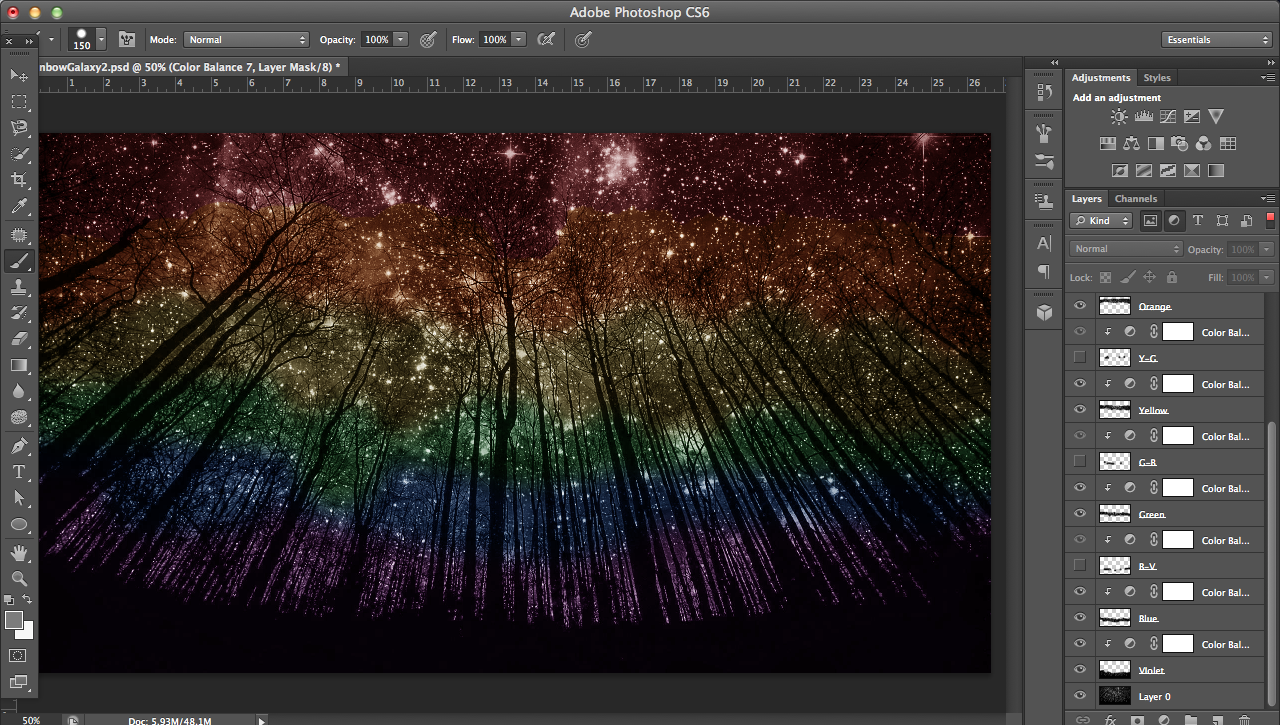This screenshot has height=725, width=1280.
Task: Select the Gradient tool
Action: [19, 366]
